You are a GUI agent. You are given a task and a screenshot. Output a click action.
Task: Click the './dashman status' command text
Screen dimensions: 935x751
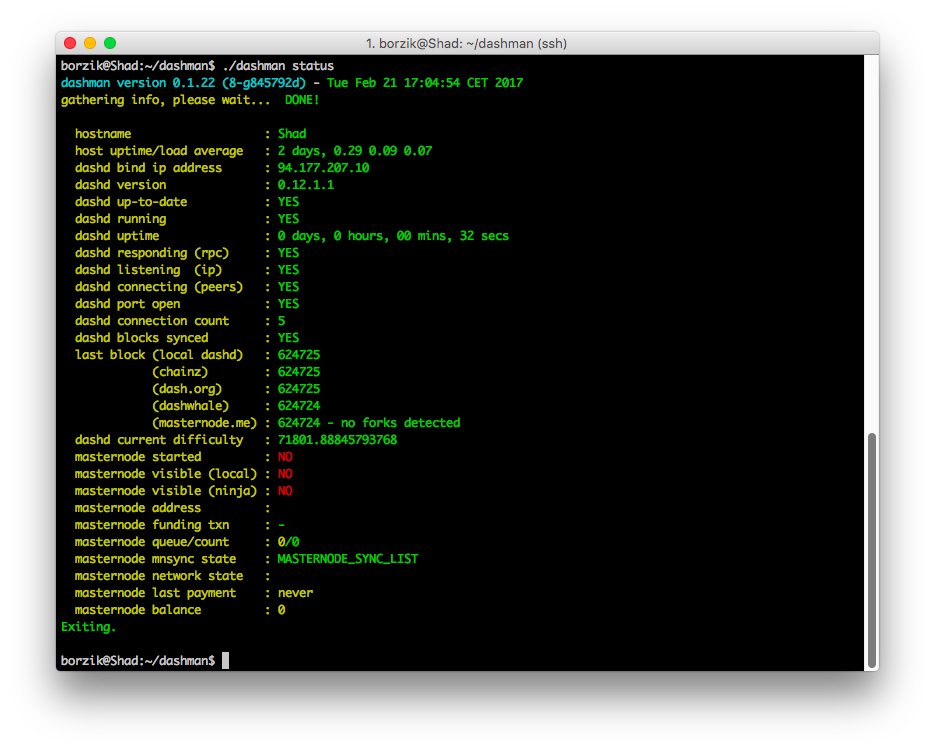coord(278,66)
